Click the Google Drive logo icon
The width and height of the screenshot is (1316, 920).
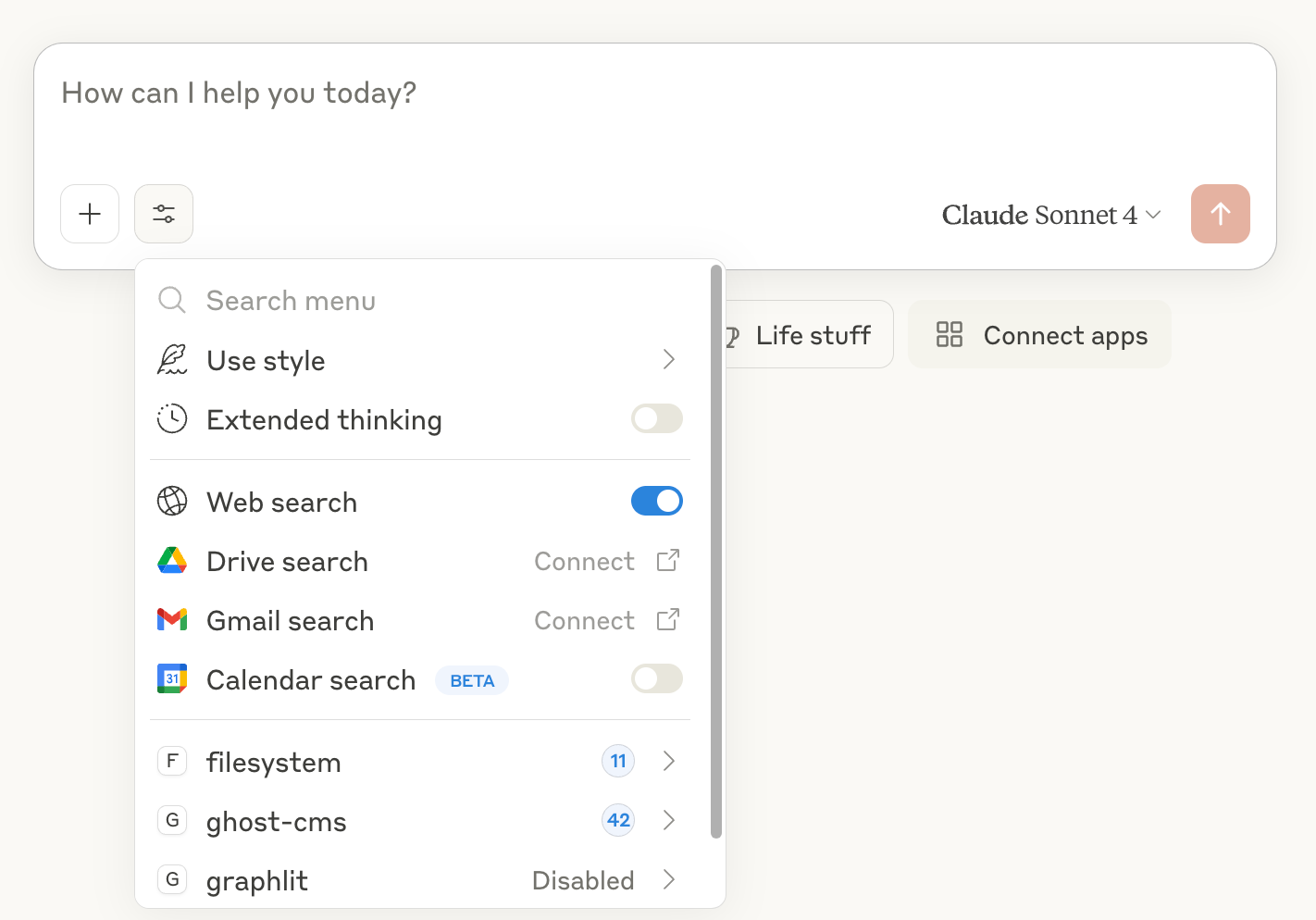coord(172,560)
